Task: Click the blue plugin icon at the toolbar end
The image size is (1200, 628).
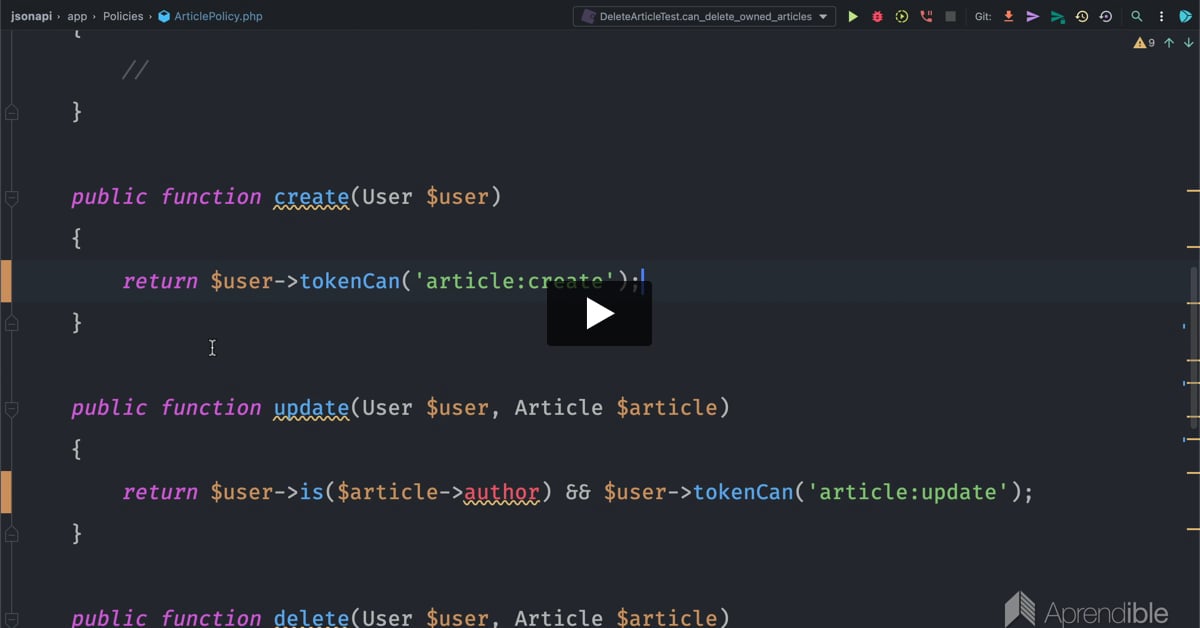Action: coord(1185,17)
